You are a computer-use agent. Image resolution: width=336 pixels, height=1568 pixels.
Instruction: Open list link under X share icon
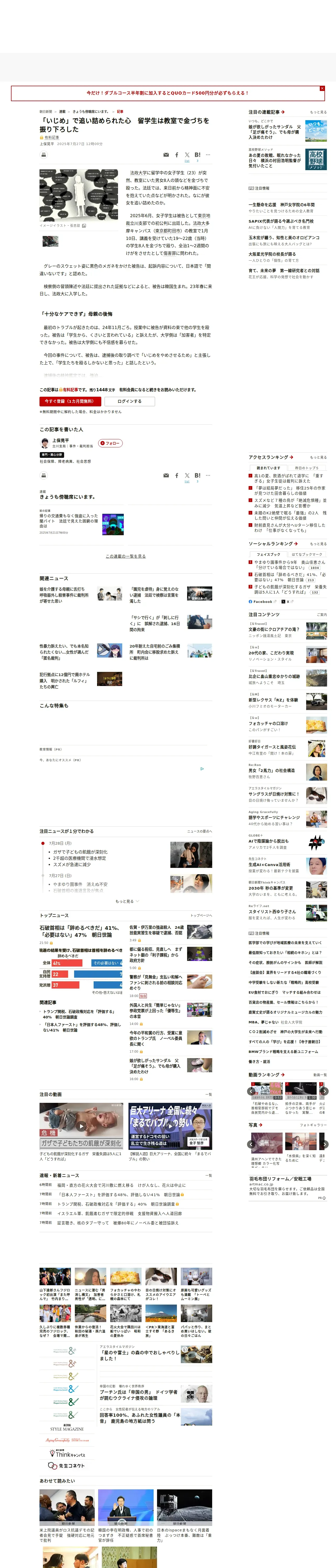187,161
